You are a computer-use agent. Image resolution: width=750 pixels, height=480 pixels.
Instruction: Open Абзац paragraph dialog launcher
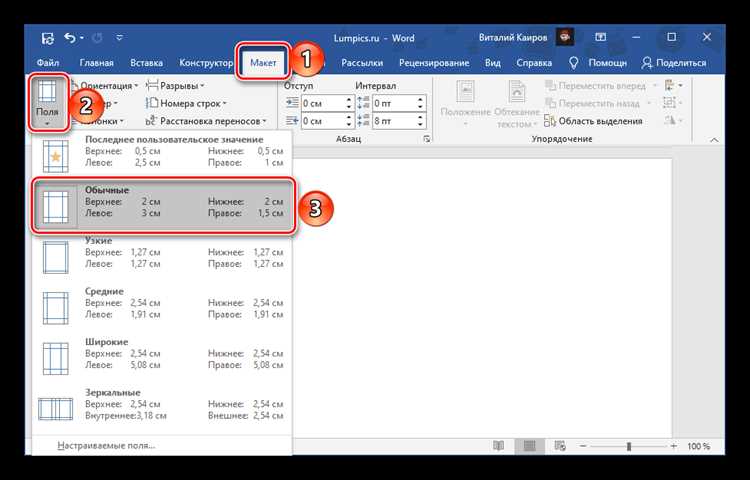tap(427, 139)
